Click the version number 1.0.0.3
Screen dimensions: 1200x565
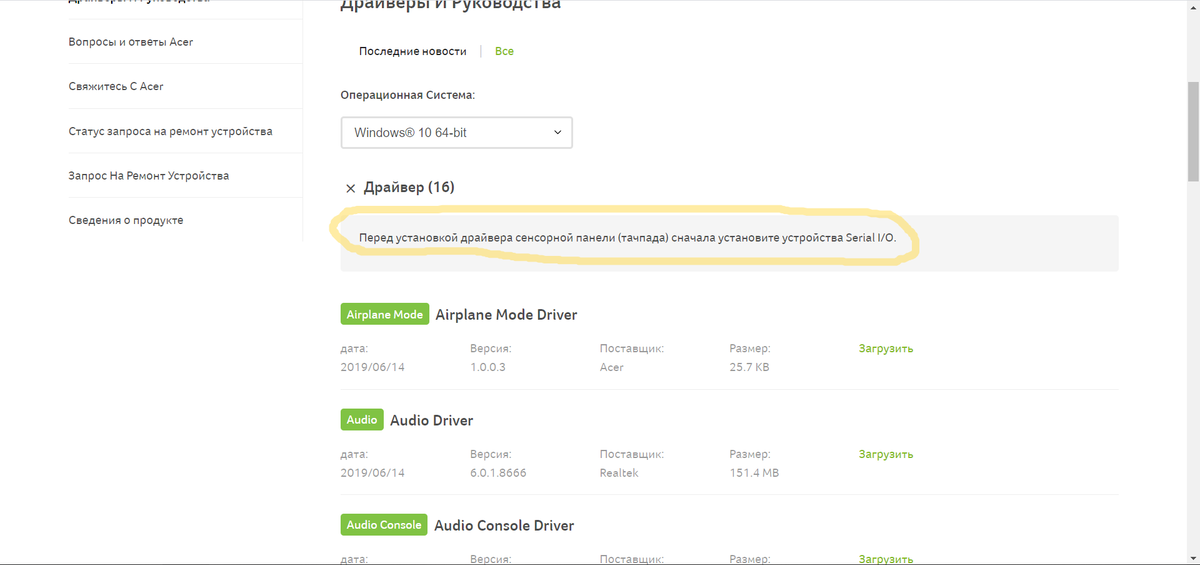click(489, 368)
